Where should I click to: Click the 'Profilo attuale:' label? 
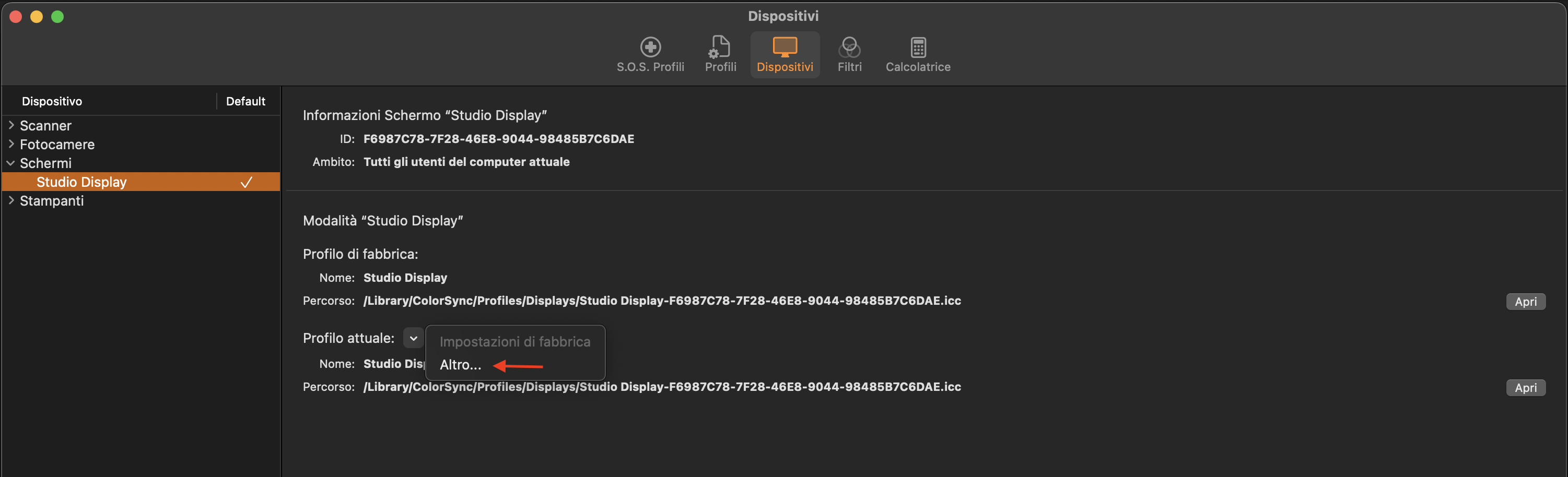point(348,338)
